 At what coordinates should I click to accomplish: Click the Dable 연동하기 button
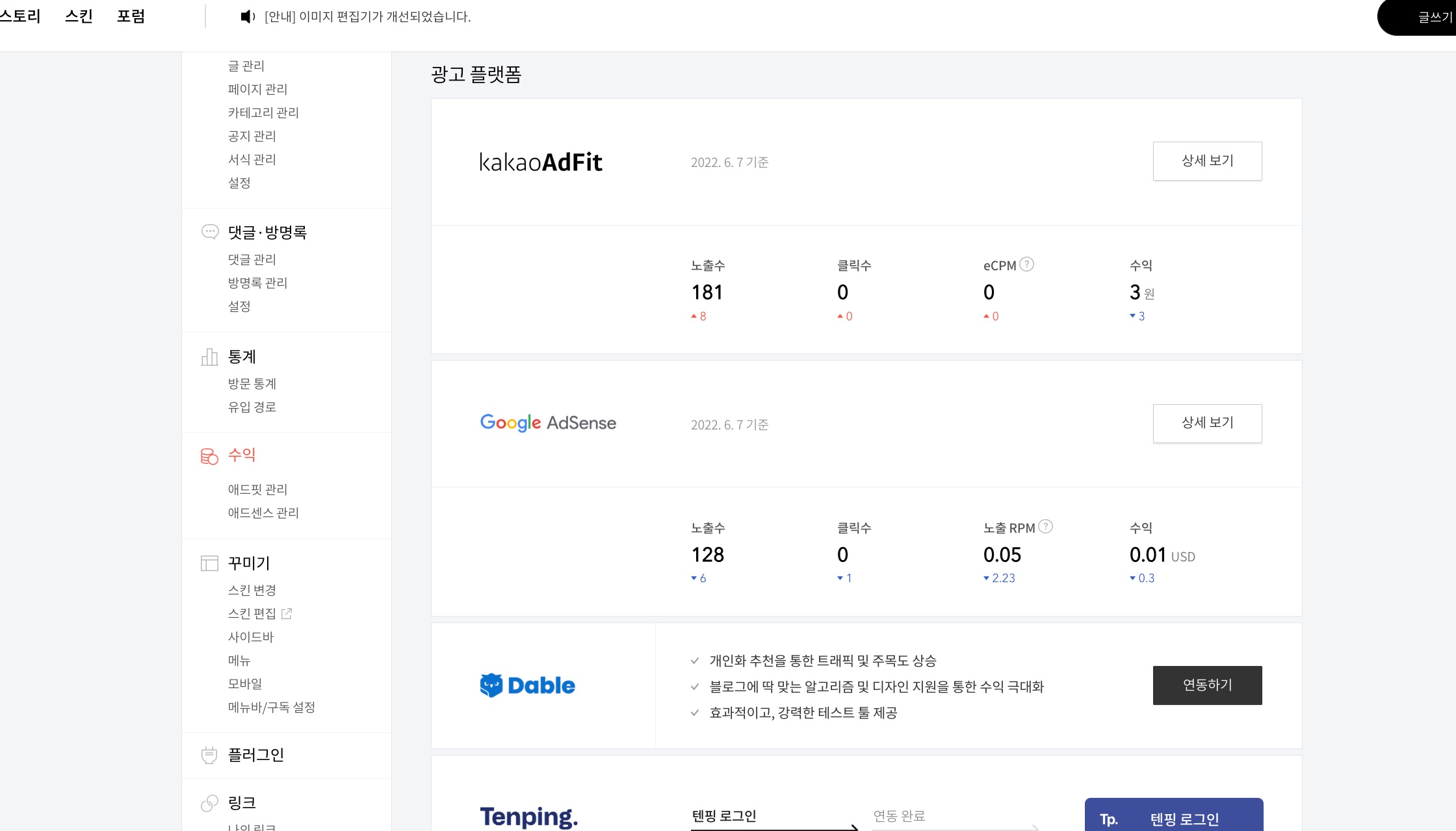(x=1207, y=685)
